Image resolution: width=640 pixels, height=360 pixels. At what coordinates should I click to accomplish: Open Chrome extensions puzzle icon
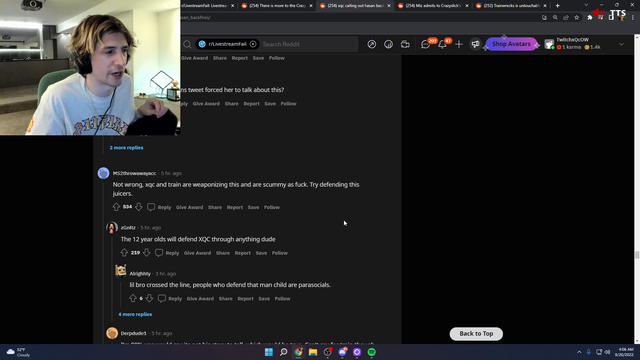(x=589, y=18)
